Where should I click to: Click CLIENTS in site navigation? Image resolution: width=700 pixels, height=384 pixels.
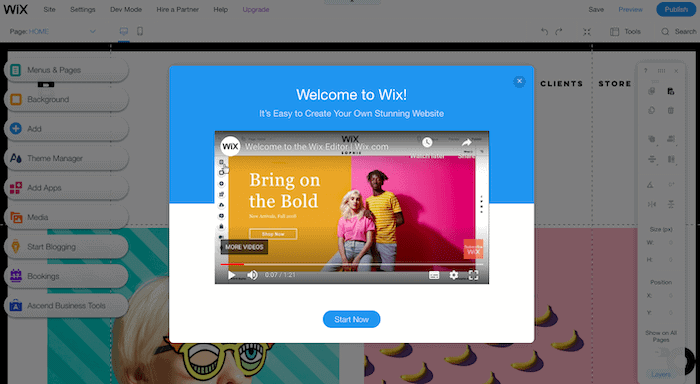[562, 83]
